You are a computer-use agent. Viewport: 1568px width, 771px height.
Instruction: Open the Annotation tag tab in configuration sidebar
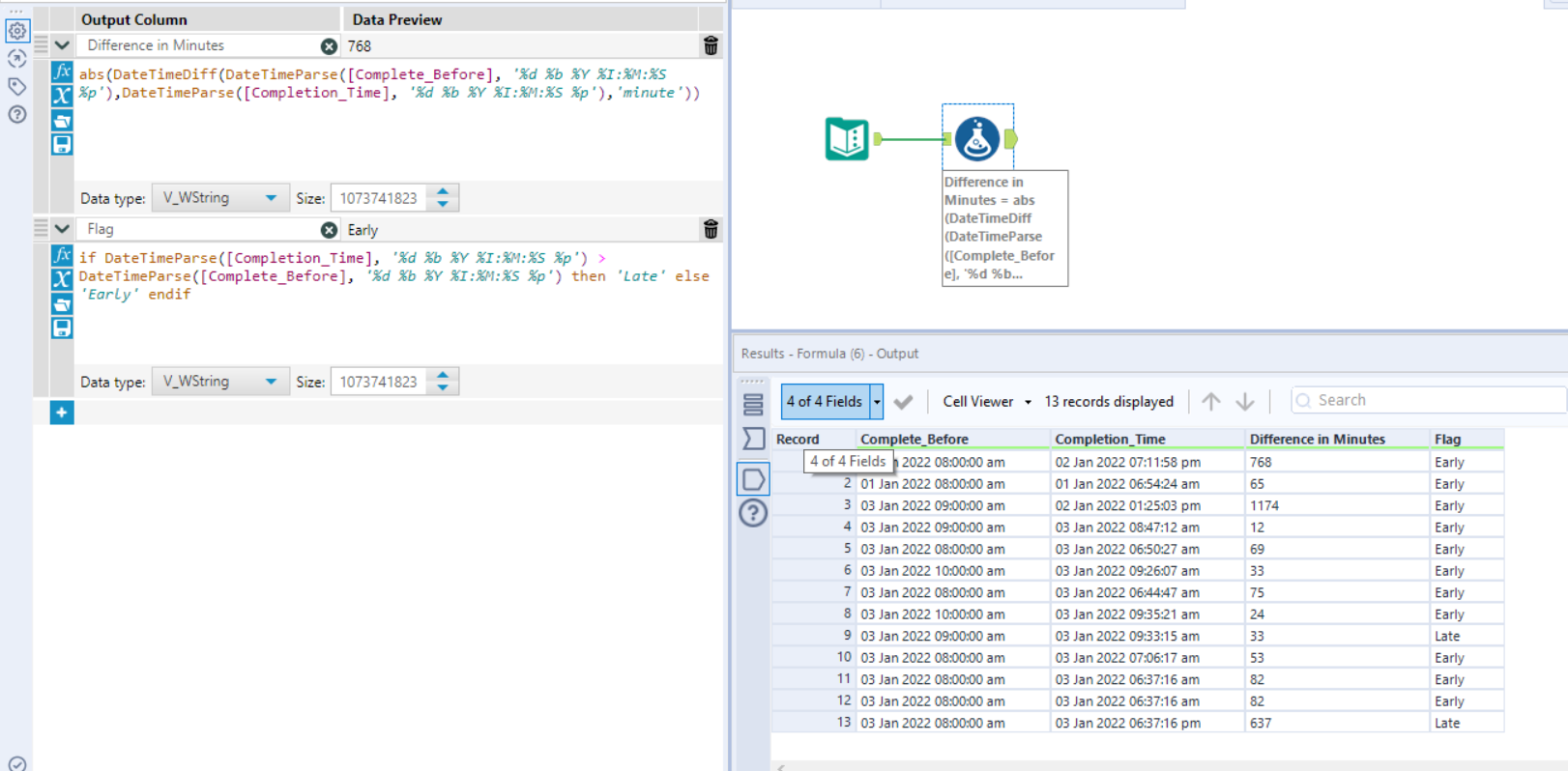(17, 86)
